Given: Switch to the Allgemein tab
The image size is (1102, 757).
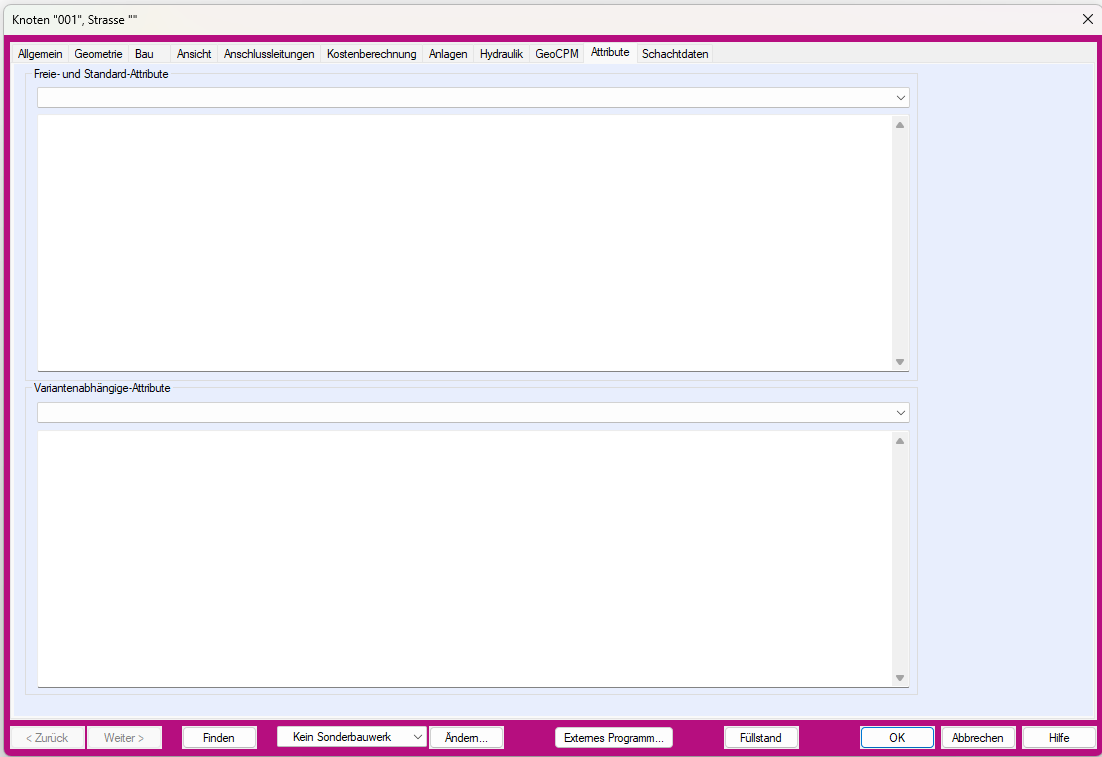Looking at the screenshot, I should click(40, 54).
